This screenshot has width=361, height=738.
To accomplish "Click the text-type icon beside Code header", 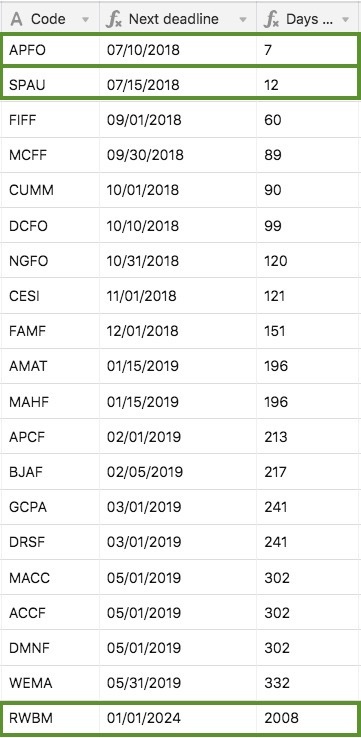I will tap(16, 19).
